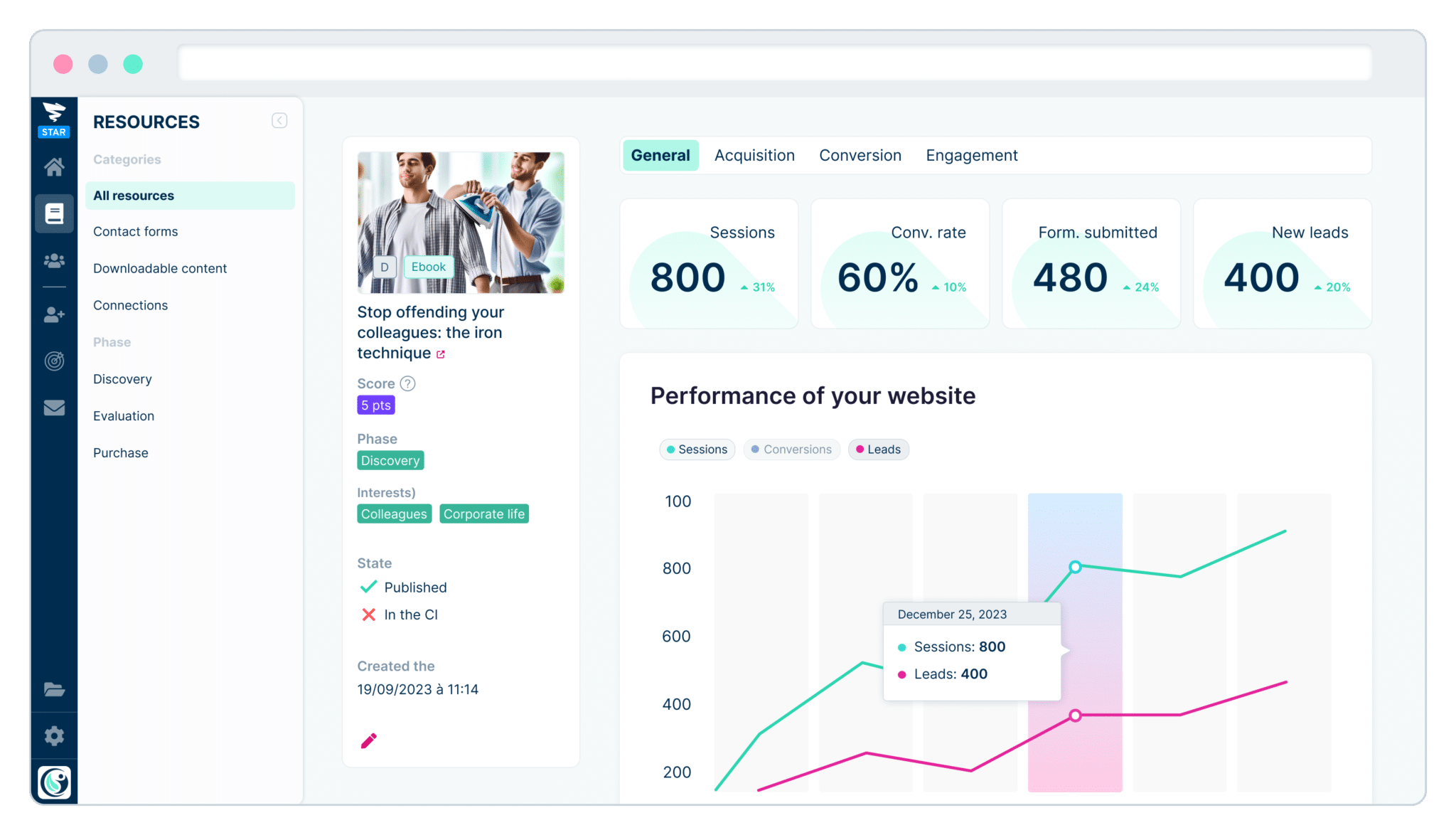This screenshot has width=1456, height=835.
Task: Open Downloadable content resource filter
Action: pos(159,268)
